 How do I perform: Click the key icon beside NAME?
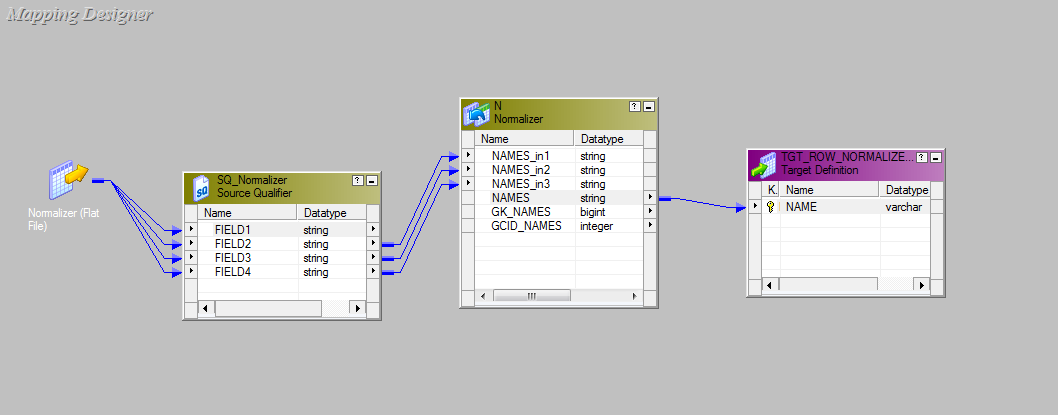click(771, 207)
